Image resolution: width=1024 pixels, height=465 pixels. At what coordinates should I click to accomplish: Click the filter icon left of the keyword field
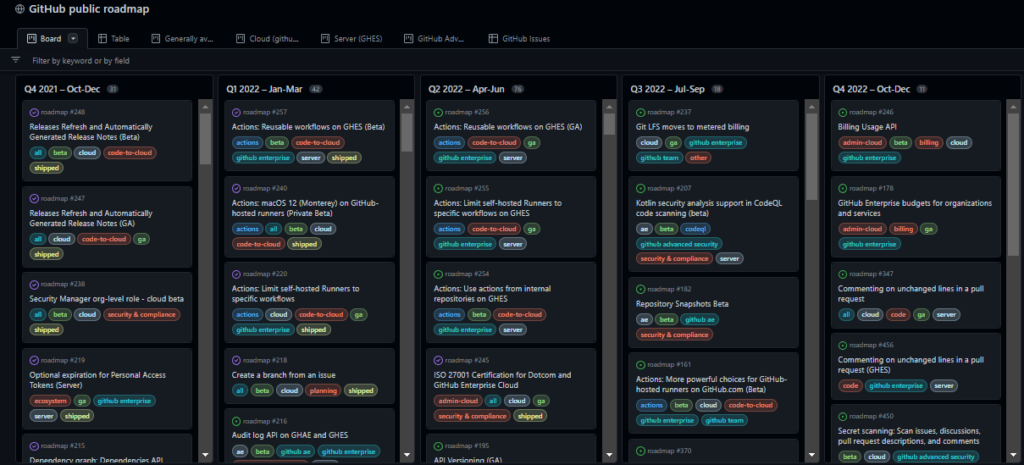tap(16, 60)
